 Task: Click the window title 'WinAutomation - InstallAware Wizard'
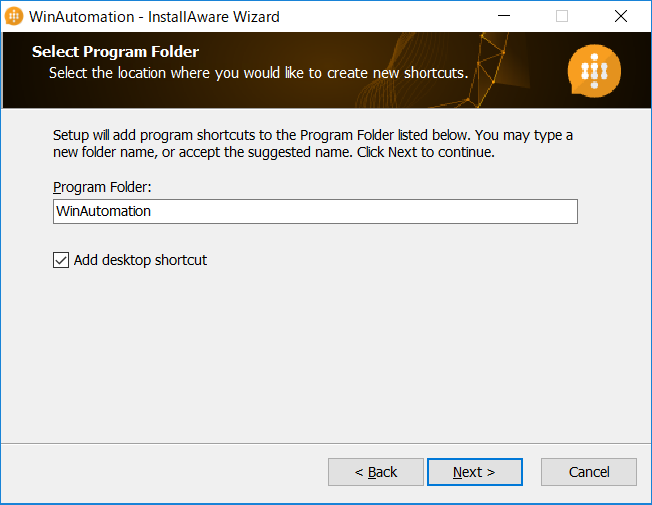(x=154, y=17)
